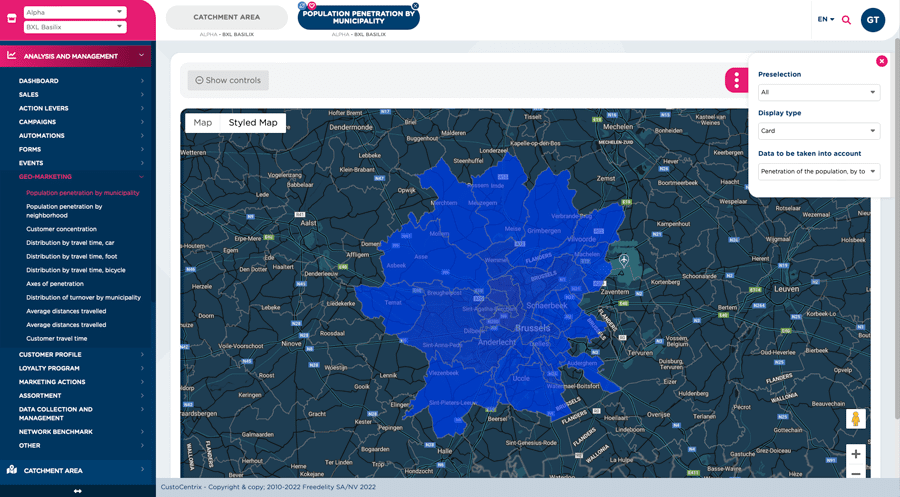This screenshot has width=900, height=497.
Task: Open the Alpha selector dropdown
Action: tap(74, 12)
